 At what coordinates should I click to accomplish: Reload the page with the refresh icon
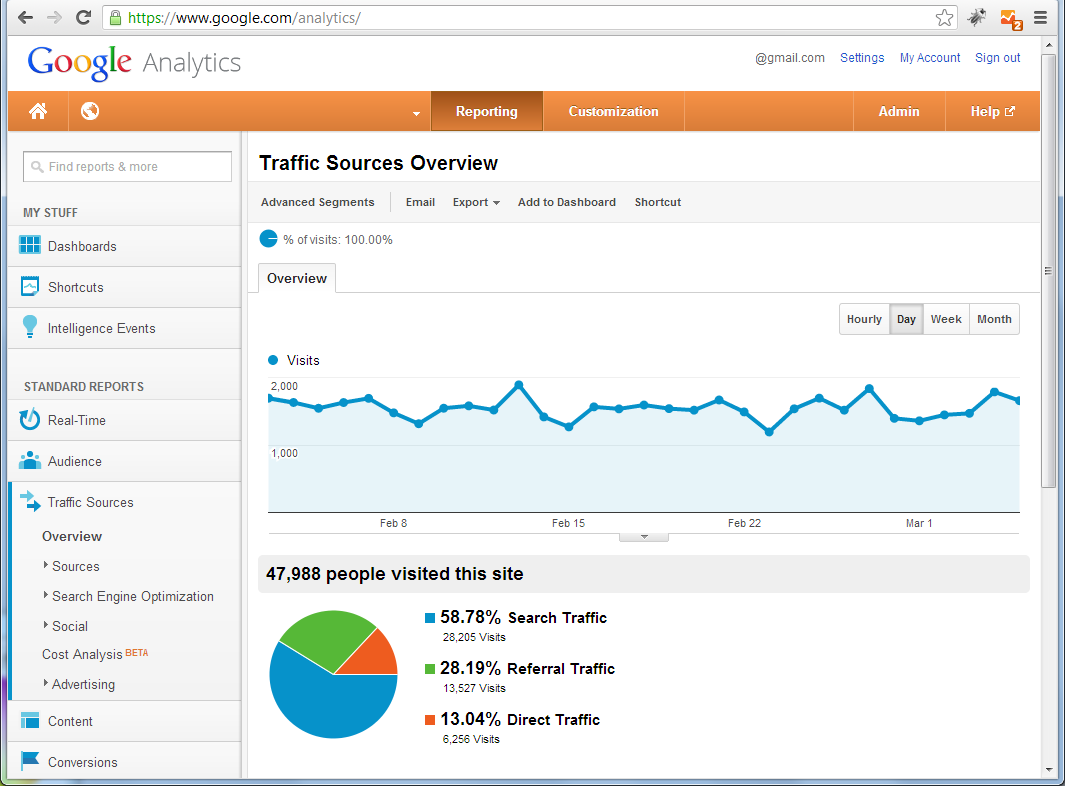click(84, 18)
